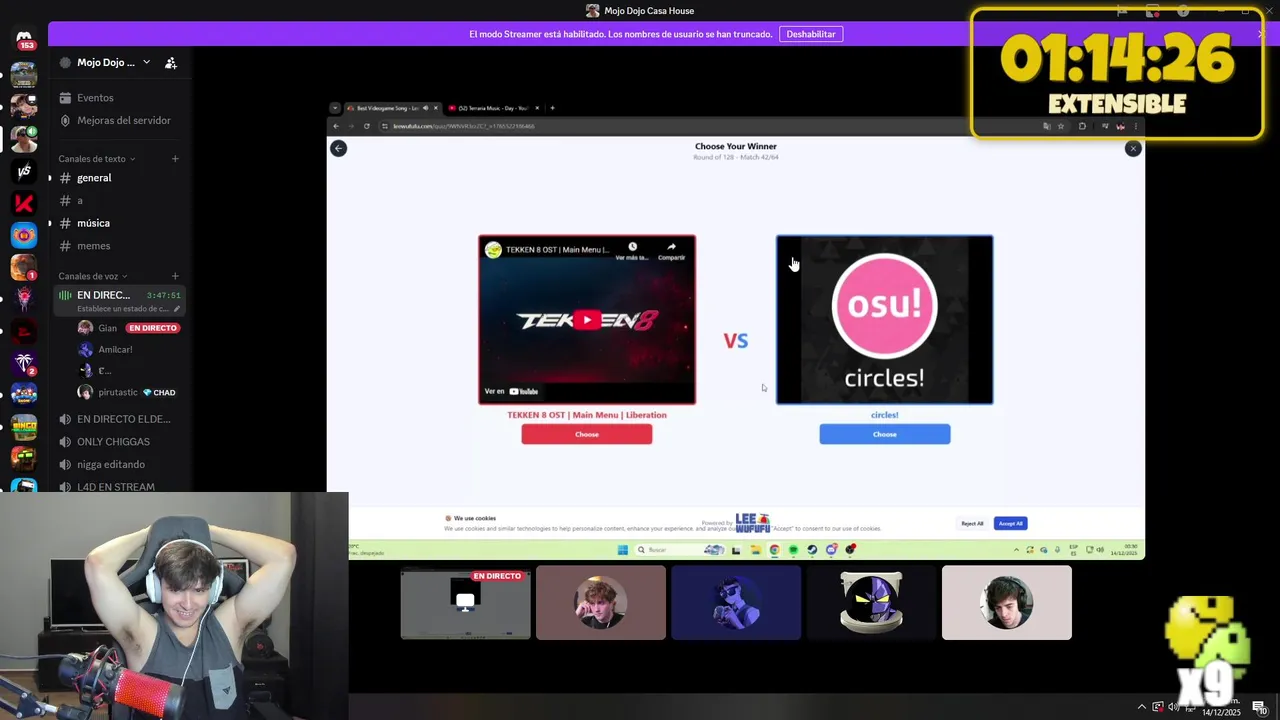This screenshot has height=720, width=1280.
Task: Click Watch later clock icon on TEKKEN video
Action: (x=632, y=250)
